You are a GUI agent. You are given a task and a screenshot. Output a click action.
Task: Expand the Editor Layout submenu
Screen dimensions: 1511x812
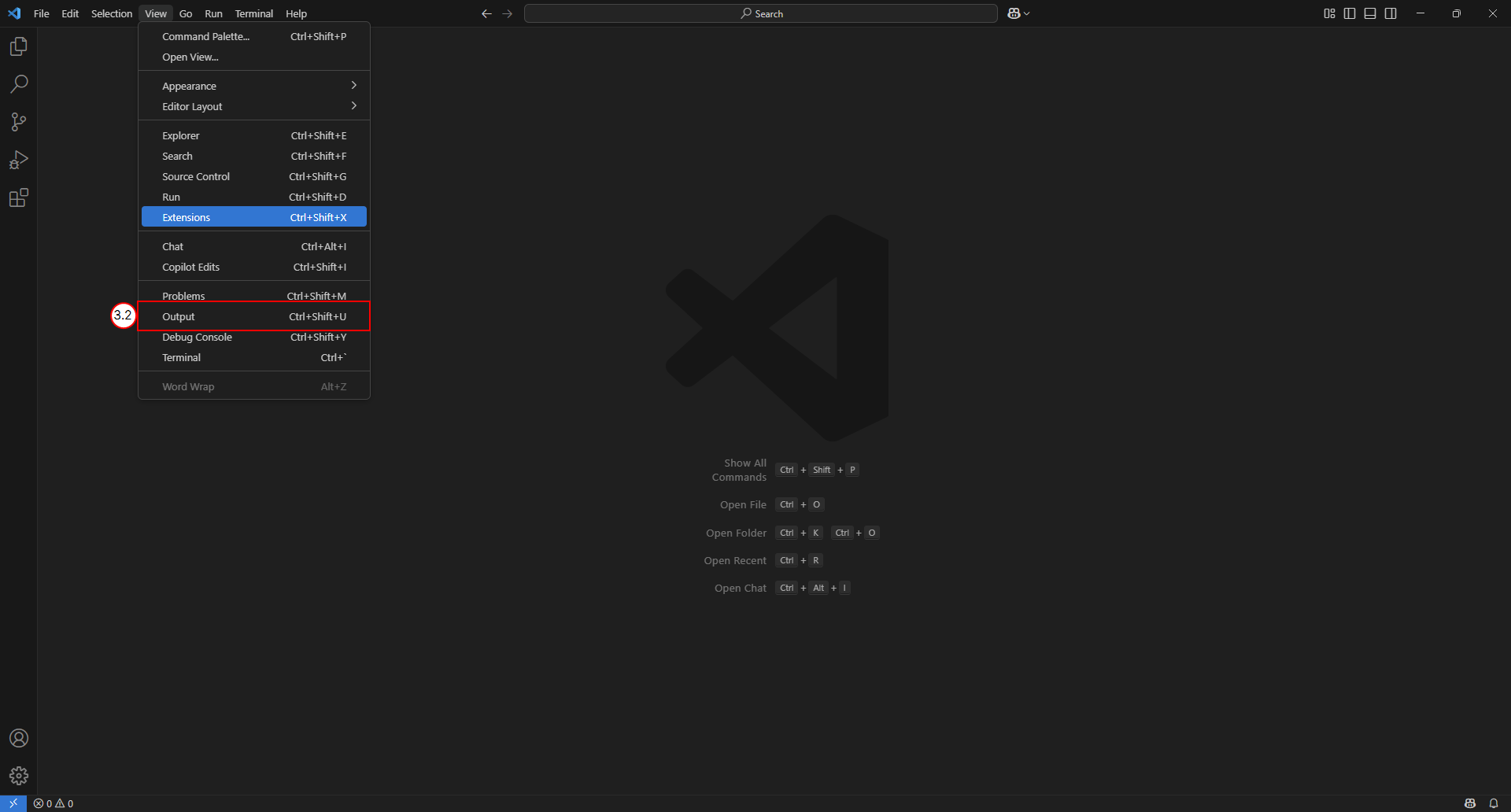click(x=254, y=106)
